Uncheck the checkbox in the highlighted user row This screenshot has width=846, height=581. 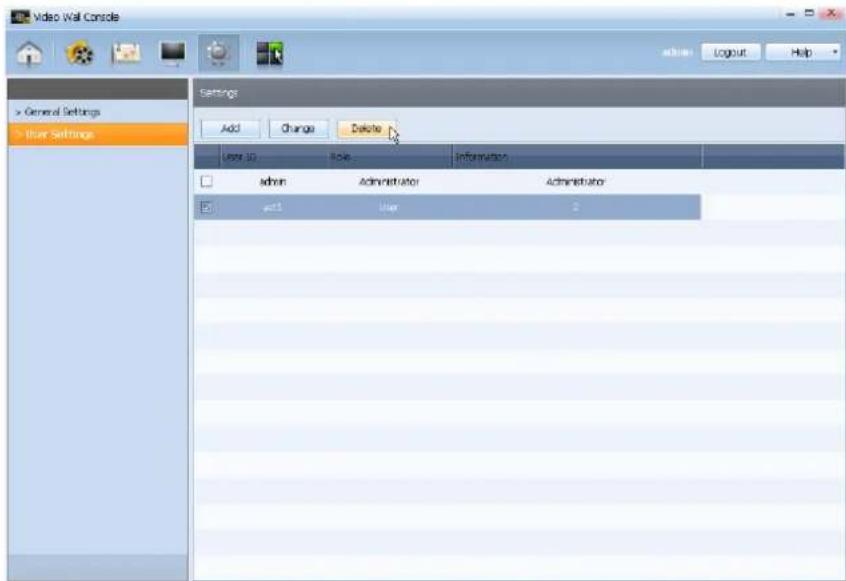click(206, 207)
